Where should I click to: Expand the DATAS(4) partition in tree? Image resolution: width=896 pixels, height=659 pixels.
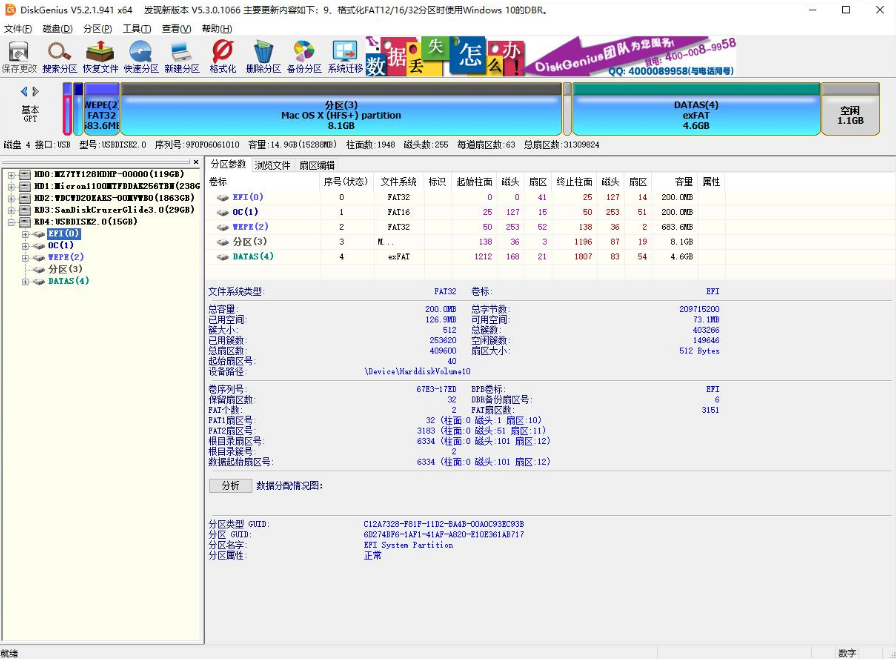point(25,281)
